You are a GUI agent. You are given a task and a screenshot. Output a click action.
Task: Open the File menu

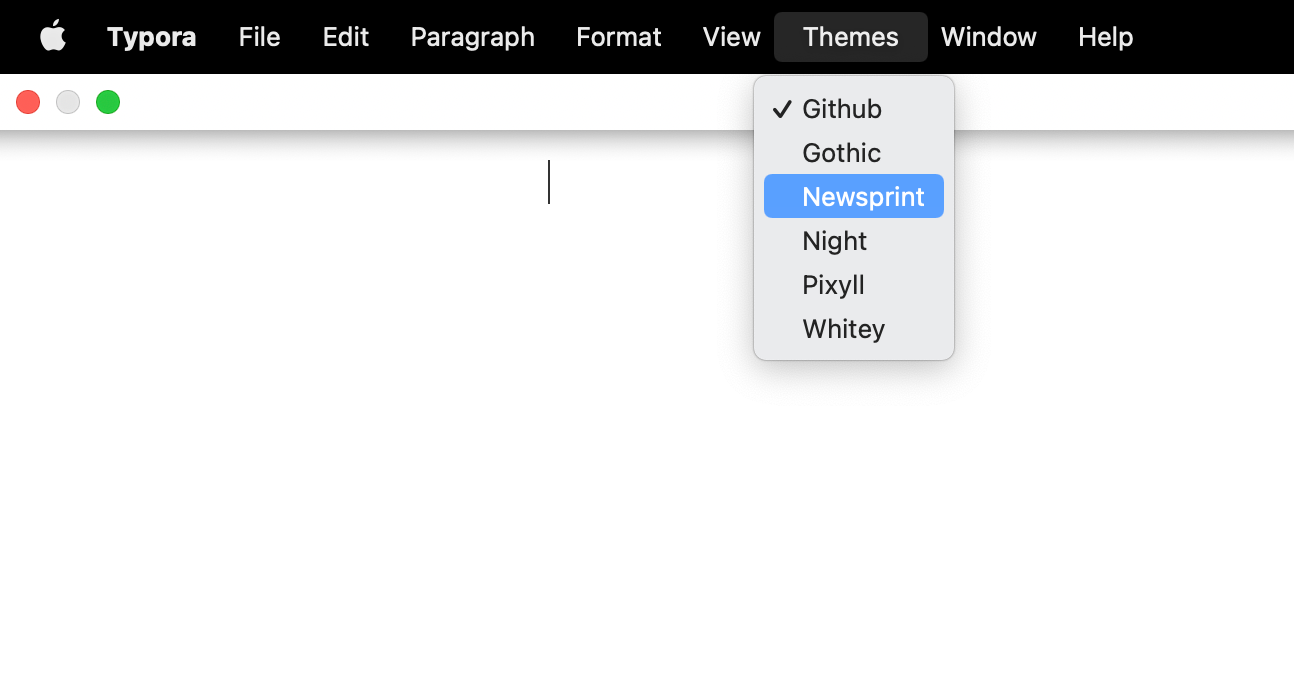point(259,37)
